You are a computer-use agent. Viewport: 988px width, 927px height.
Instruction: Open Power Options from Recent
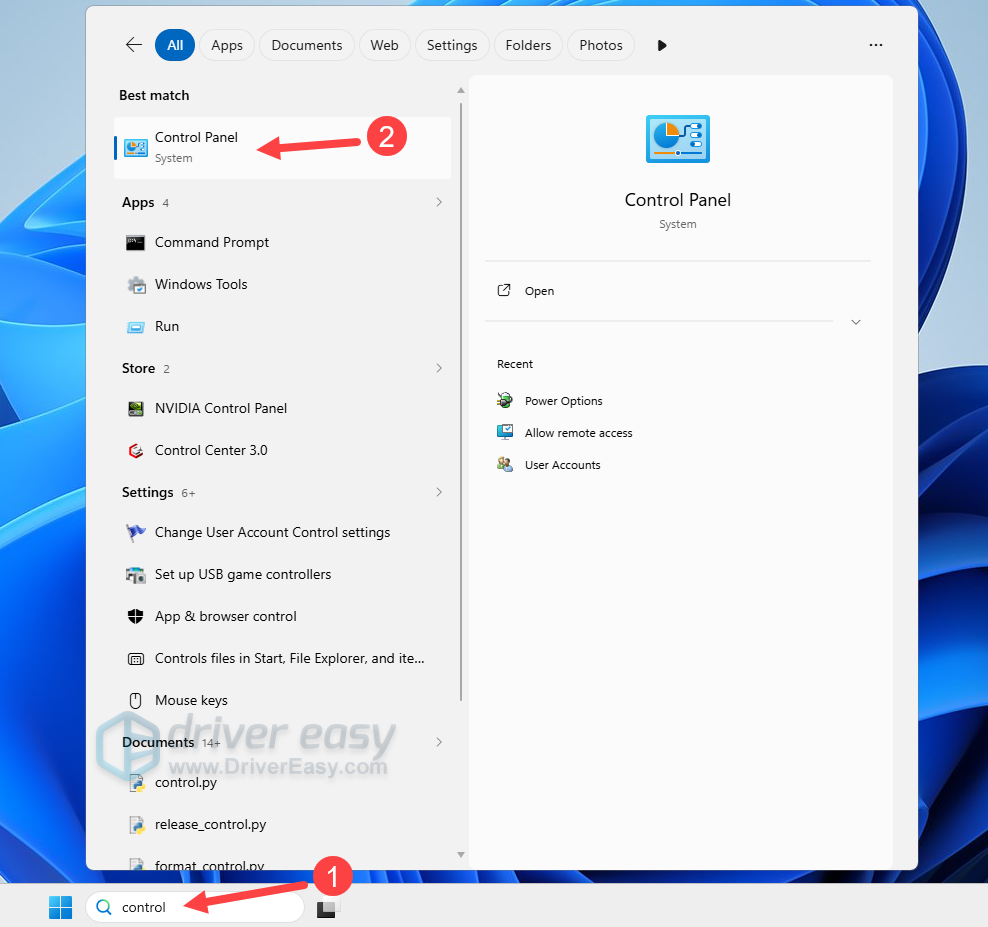(563, 401)
